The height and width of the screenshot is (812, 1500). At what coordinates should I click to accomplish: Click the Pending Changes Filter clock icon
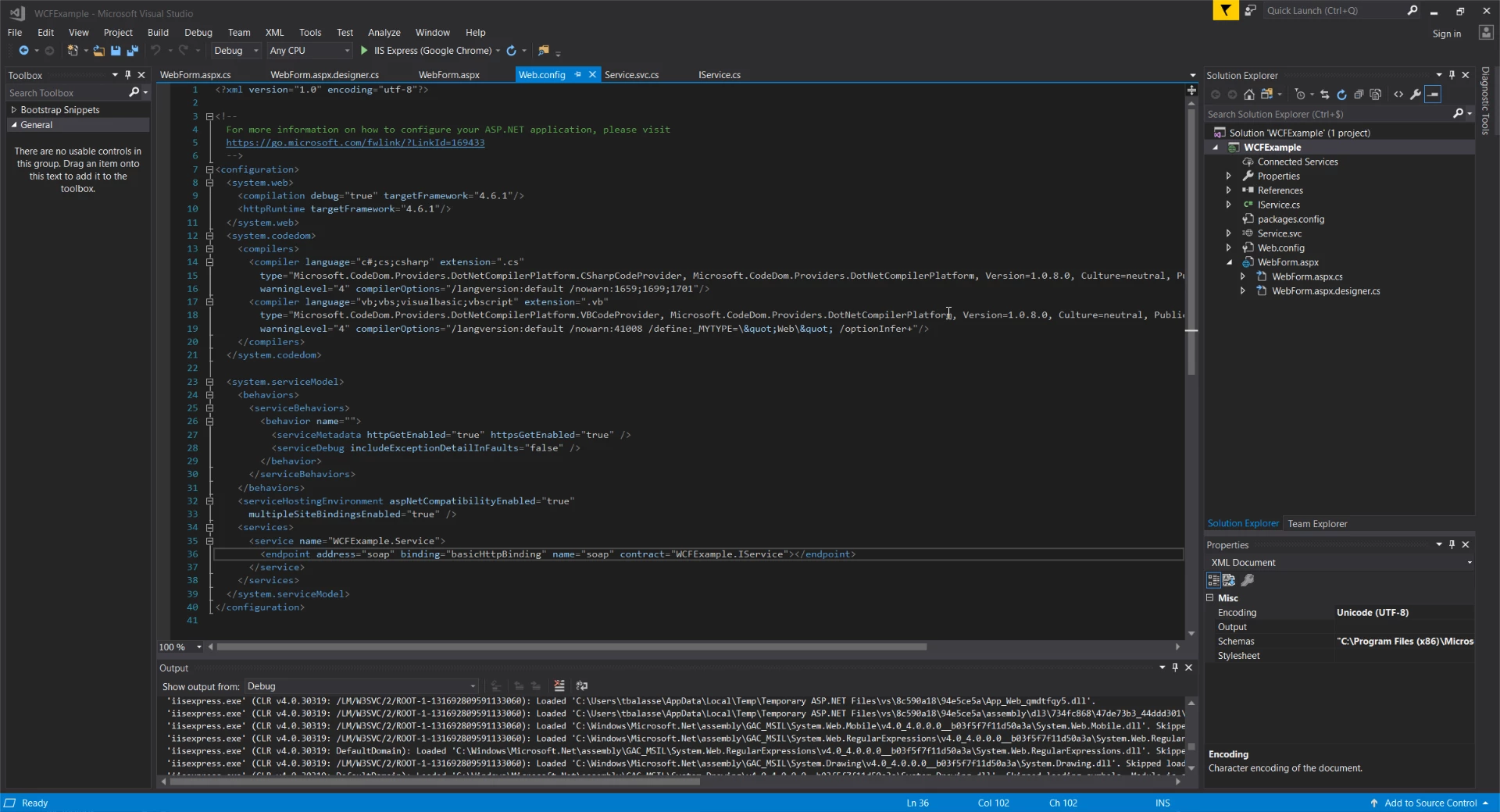pos(1300,94)
